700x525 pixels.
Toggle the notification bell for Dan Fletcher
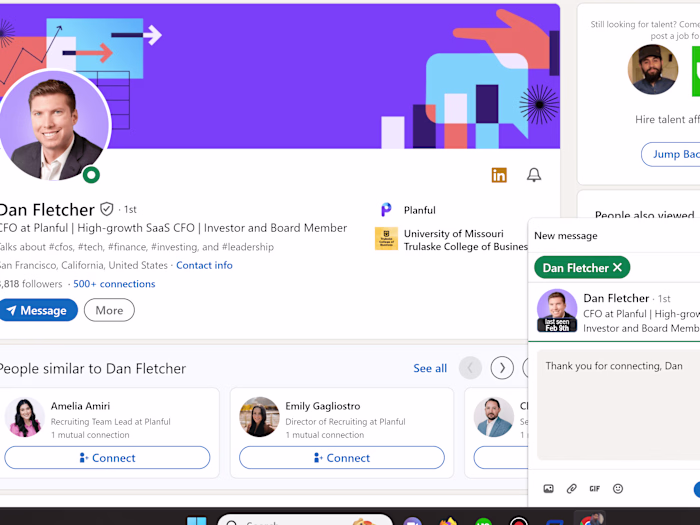(533, 175)
